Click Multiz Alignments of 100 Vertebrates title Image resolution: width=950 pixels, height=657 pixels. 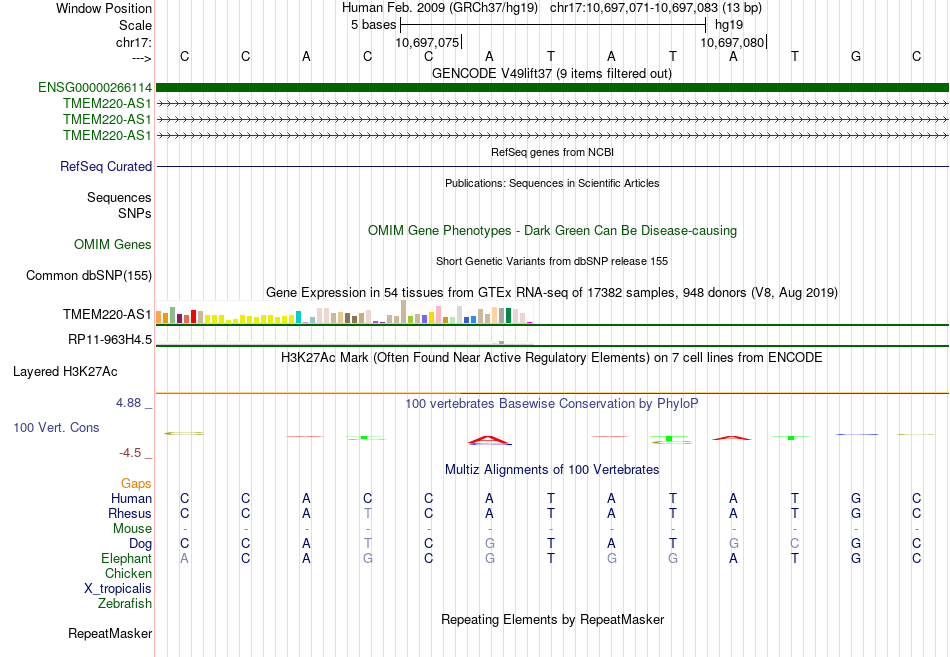[552, 470]
